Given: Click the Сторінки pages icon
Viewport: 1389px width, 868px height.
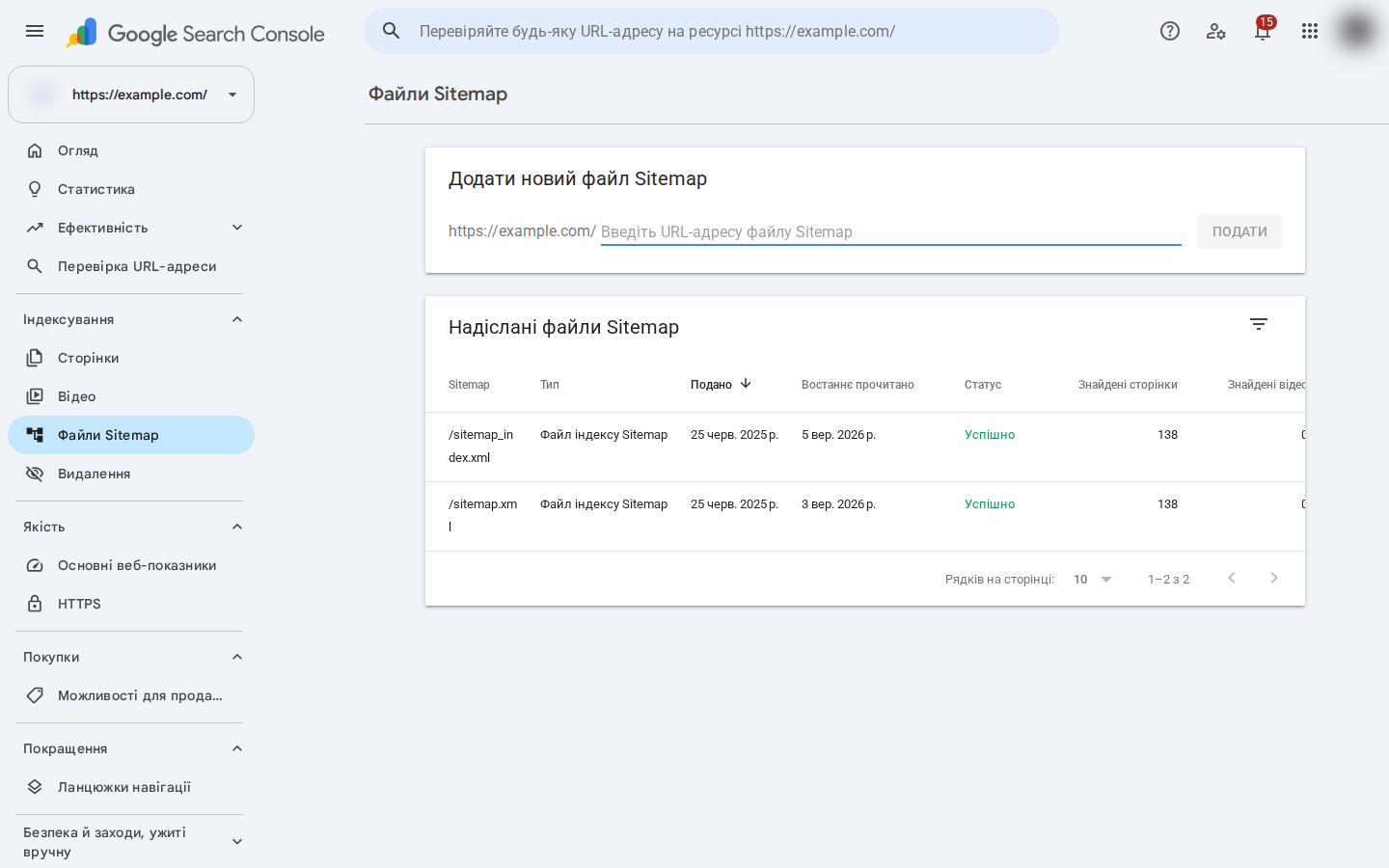Looking at the screenshot, I should 35,358.
